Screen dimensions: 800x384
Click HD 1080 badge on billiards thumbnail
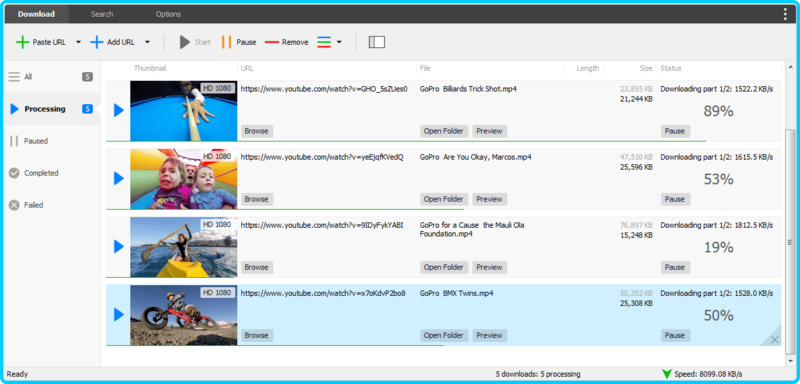click(x=218, y=88)
